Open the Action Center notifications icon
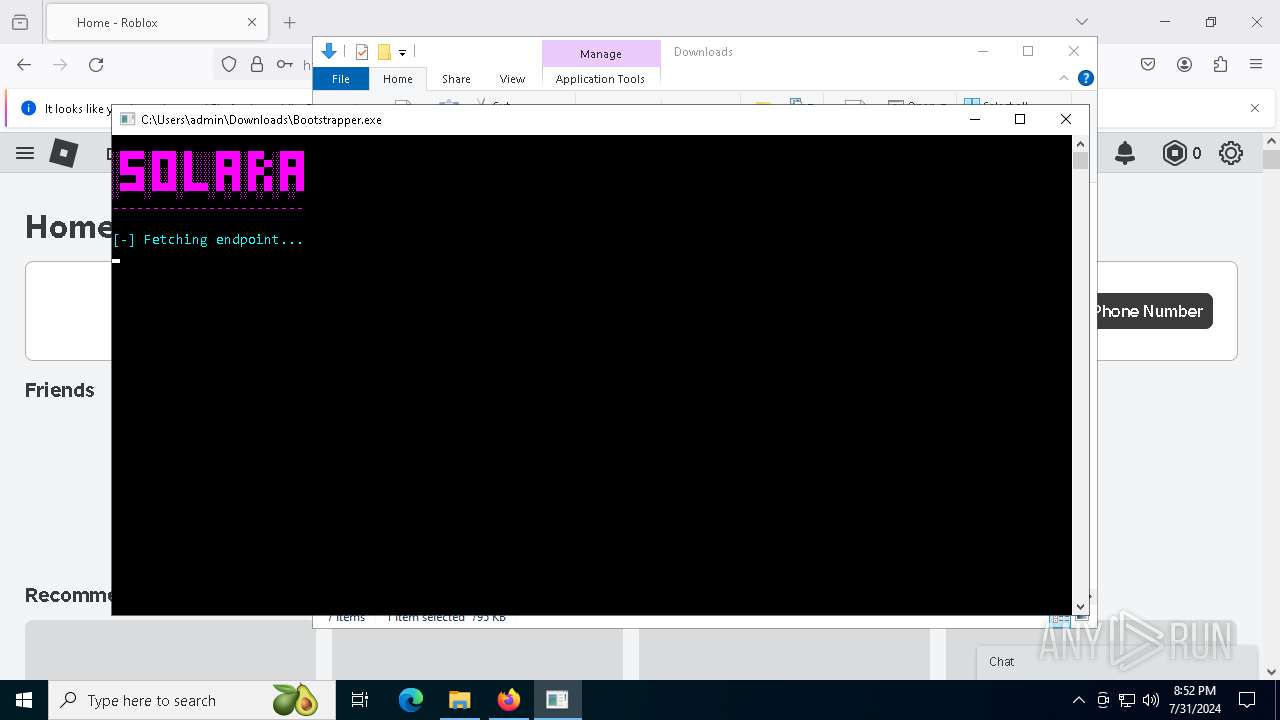 pos(1248,700)
